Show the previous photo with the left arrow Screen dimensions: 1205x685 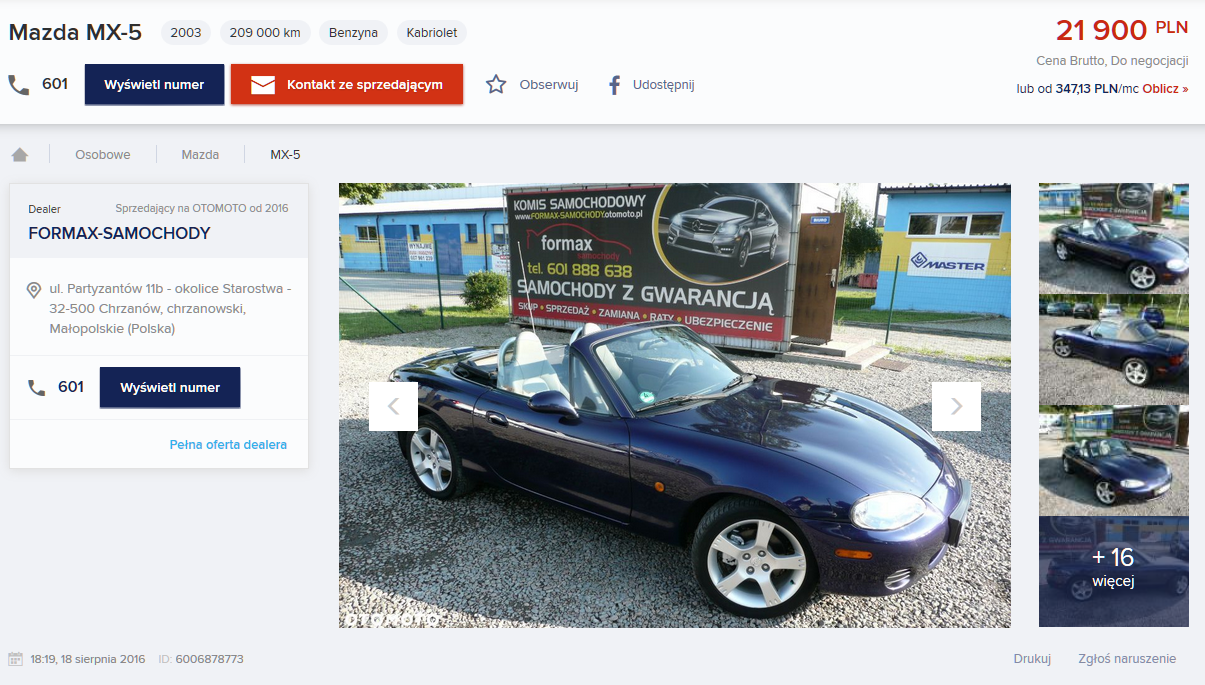(393, 406)
